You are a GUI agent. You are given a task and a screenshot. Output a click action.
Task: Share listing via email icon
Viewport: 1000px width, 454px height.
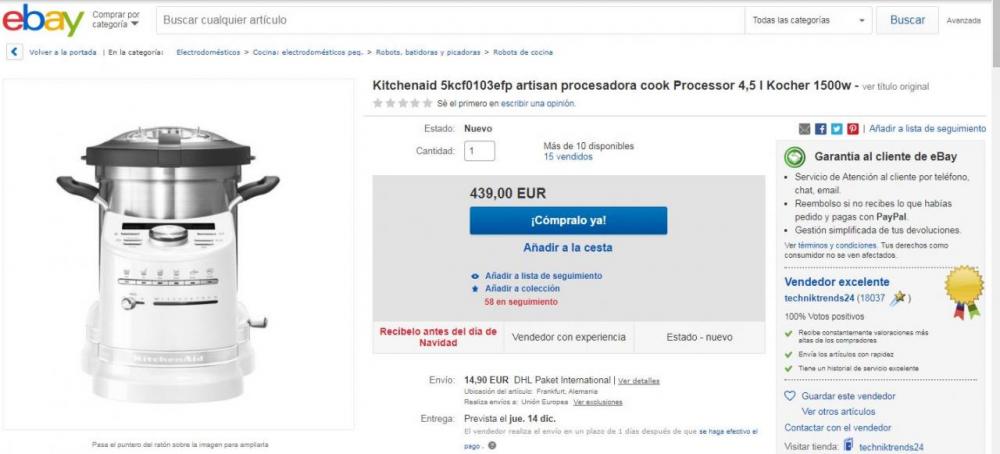click(x=804, y=129)
